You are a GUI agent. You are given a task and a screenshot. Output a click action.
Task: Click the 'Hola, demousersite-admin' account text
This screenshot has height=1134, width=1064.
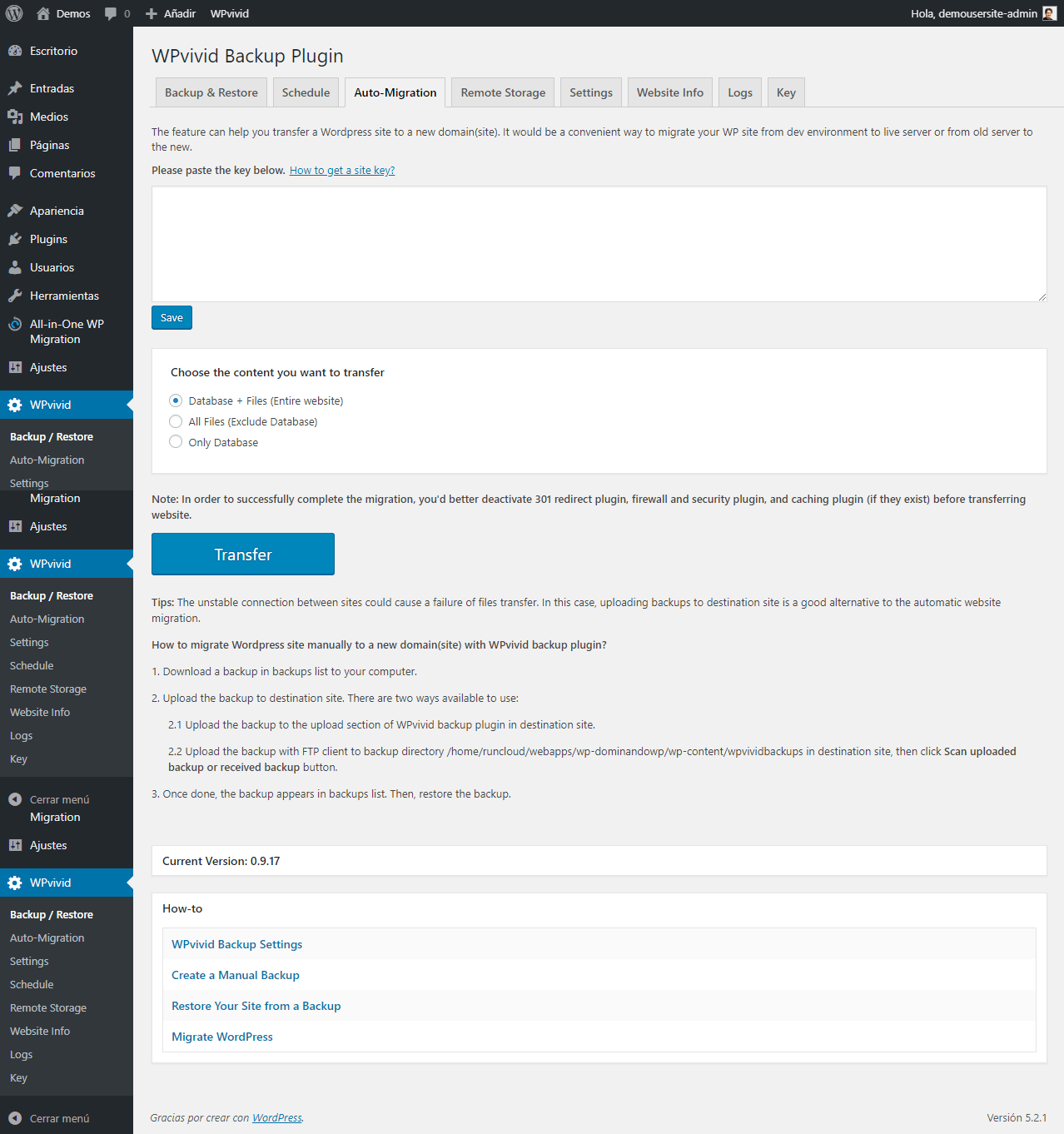tap(974, 13)
